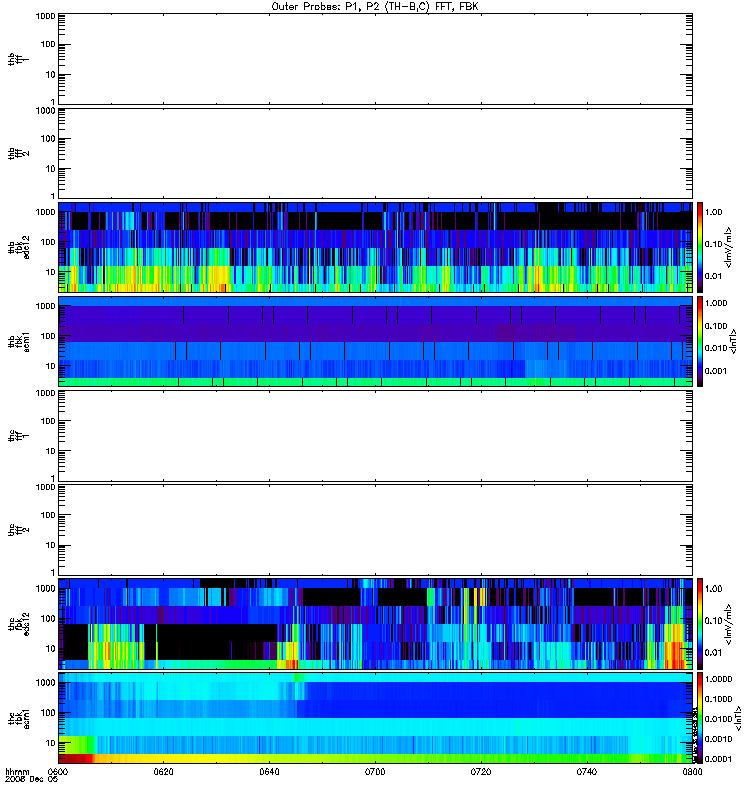Click the plot title 'Outer Probes: P1, P2 (TH-B,C) FFT, FBK'
The height and width of the screenshot is (800, 750).
(375, 7)
